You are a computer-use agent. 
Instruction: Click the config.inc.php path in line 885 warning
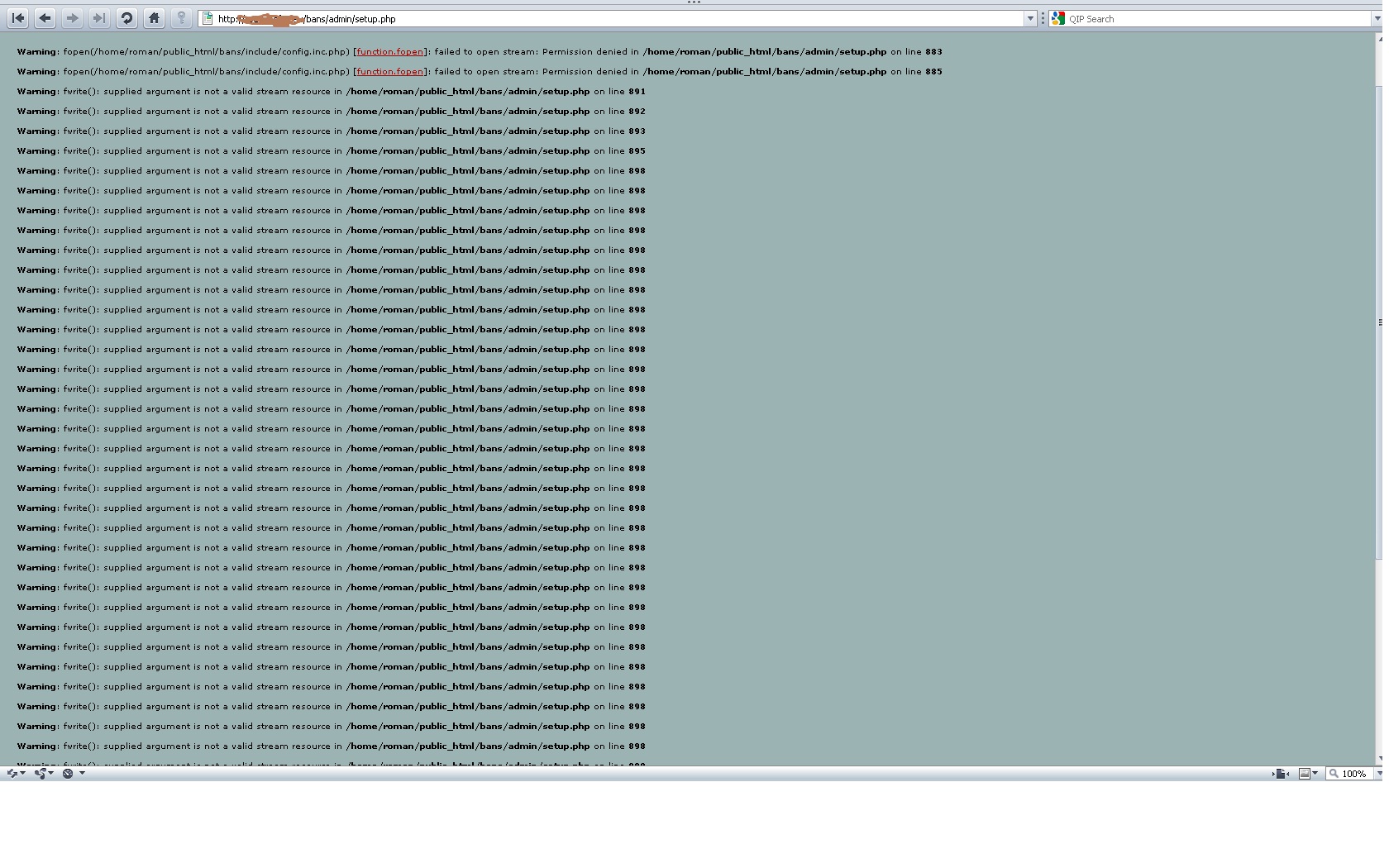click(221, 71)
